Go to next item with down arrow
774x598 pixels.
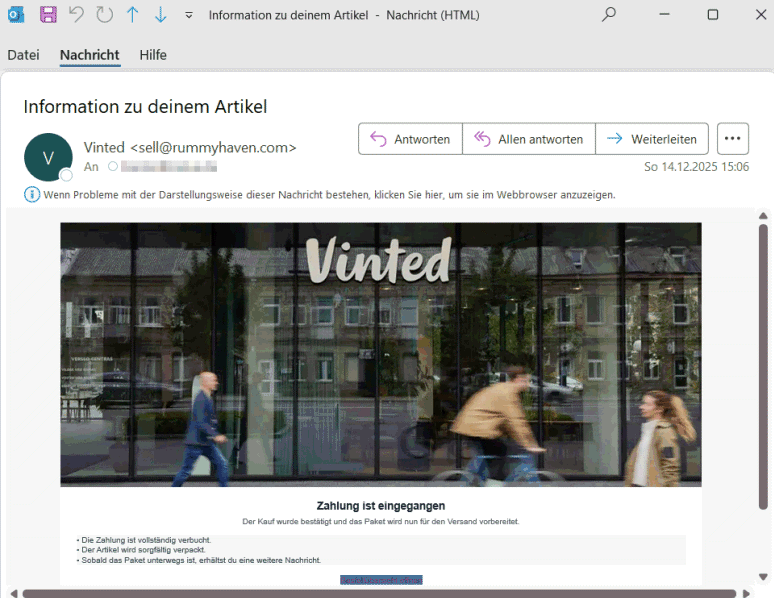click(x=160, y=15)
